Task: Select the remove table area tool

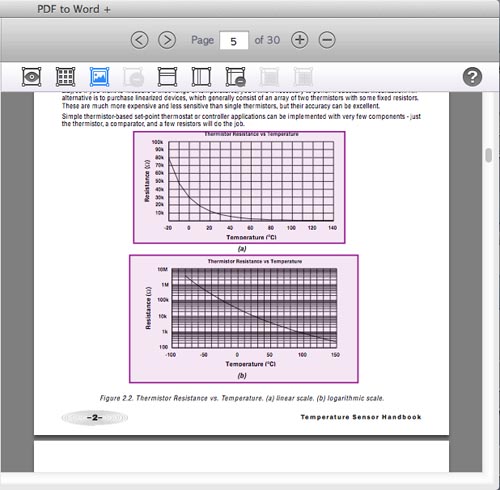Action: 236,77
